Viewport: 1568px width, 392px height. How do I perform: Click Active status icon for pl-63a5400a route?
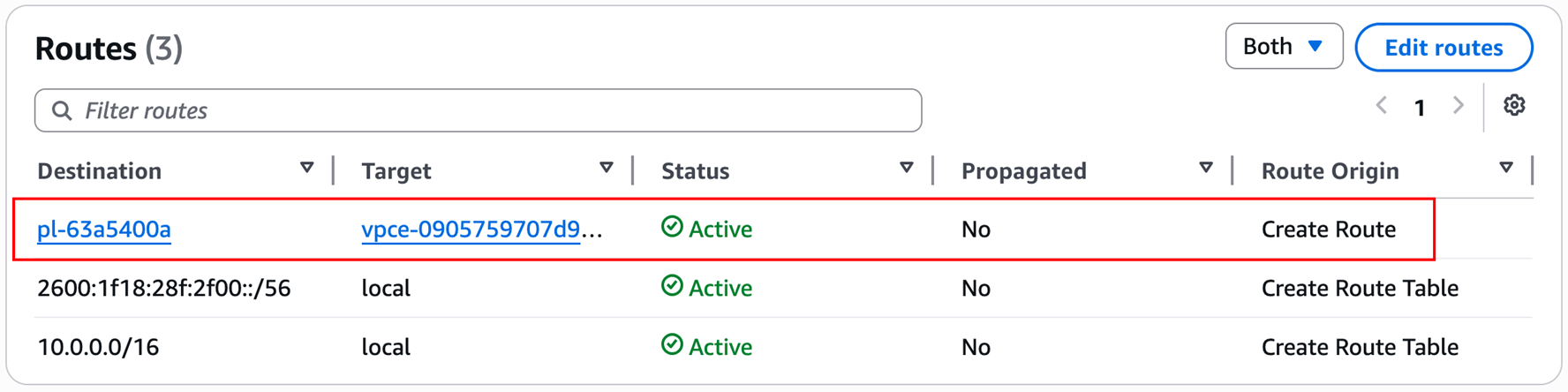click(672, 228)
